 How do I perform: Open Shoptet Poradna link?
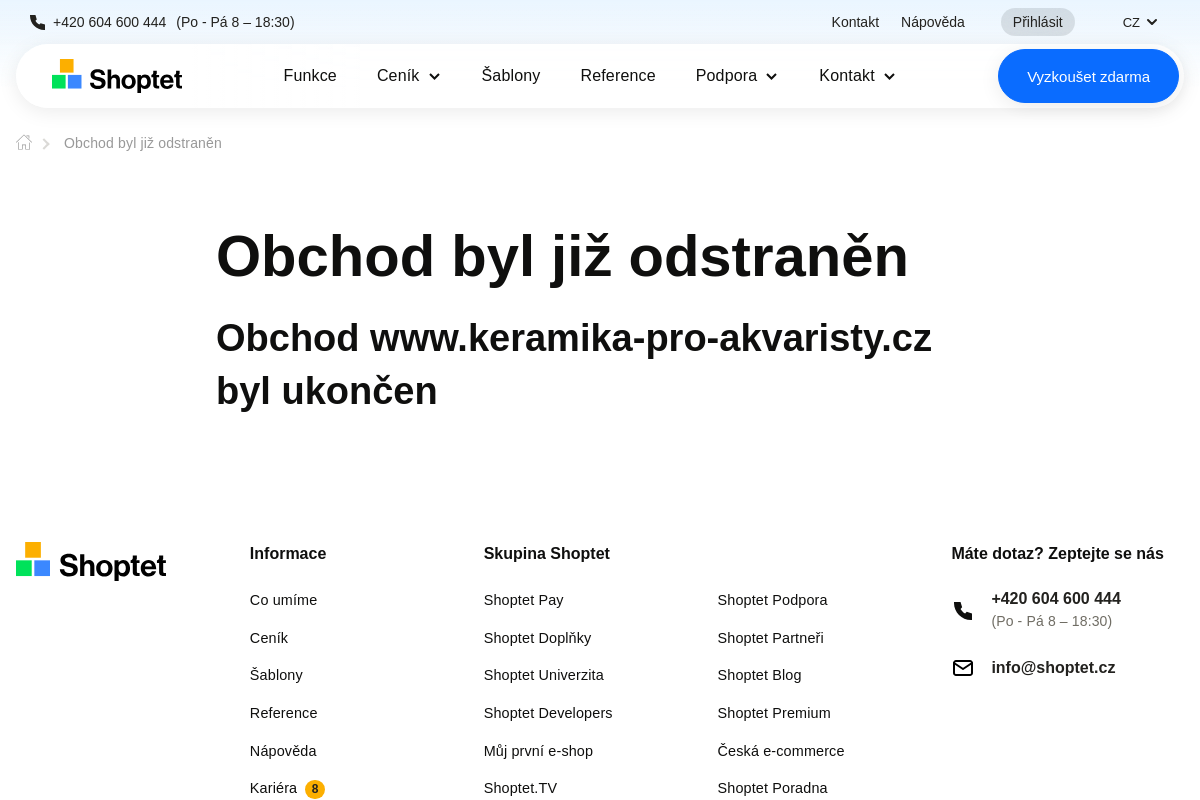[x=773, y=788]
